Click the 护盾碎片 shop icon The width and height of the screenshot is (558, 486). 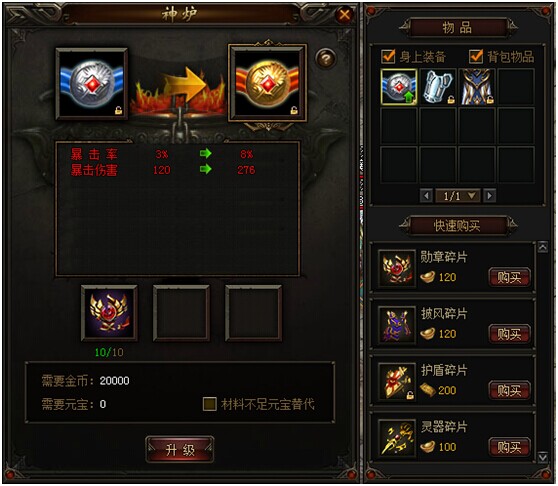[397, 381]
